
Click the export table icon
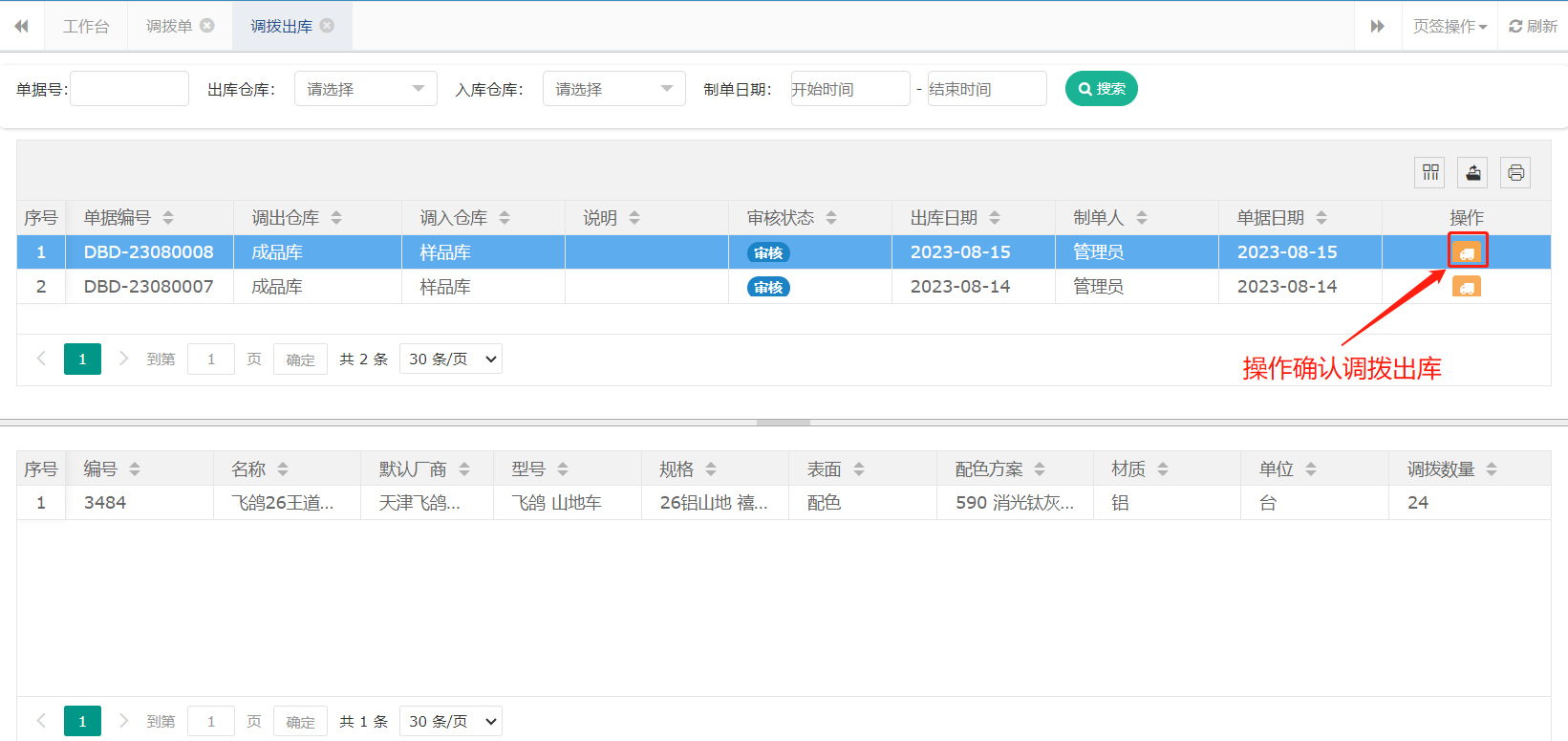click(1472, 172)
